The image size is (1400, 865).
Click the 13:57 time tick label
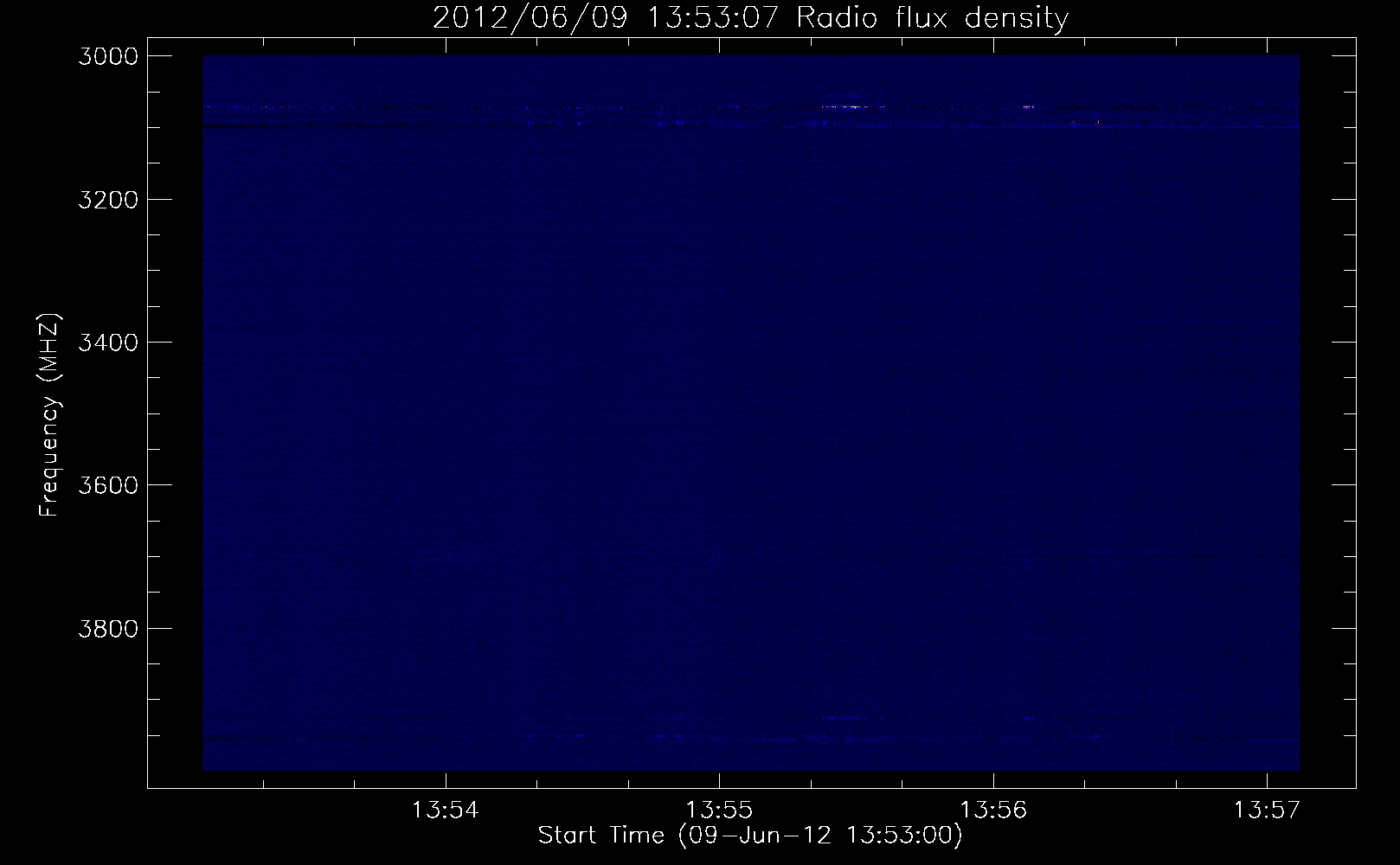tap(1267, 811)
